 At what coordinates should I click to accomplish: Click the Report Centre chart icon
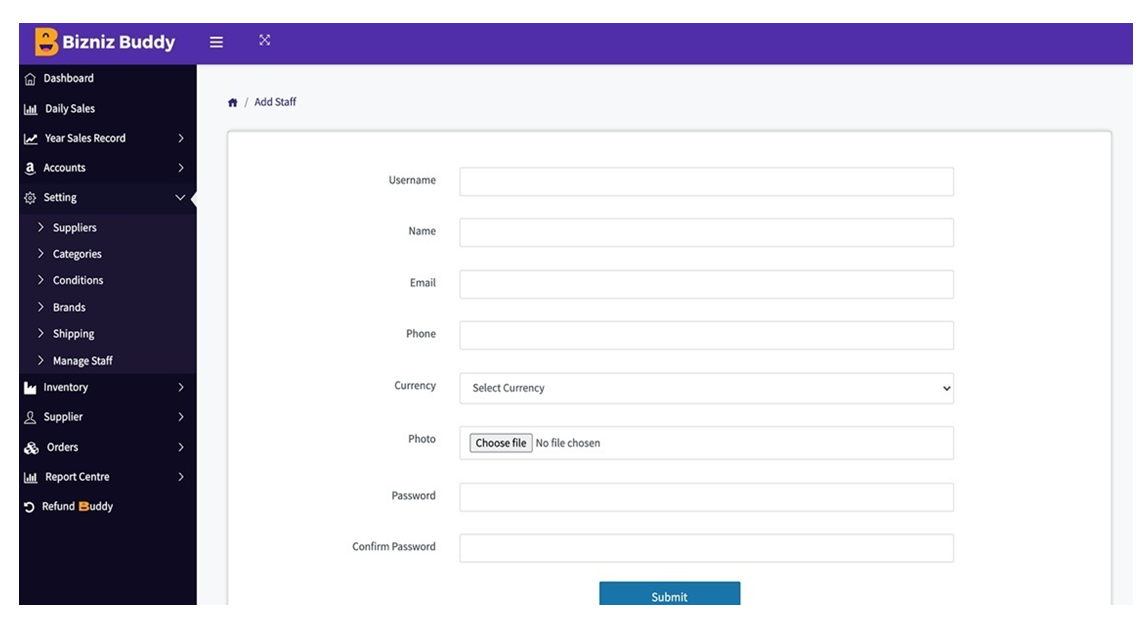31,477
